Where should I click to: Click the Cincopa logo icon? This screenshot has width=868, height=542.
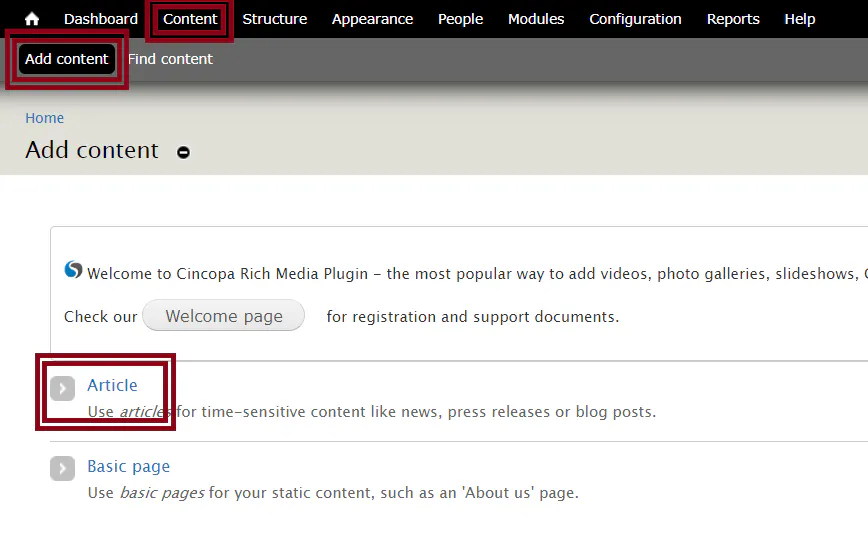click(73, 270)
